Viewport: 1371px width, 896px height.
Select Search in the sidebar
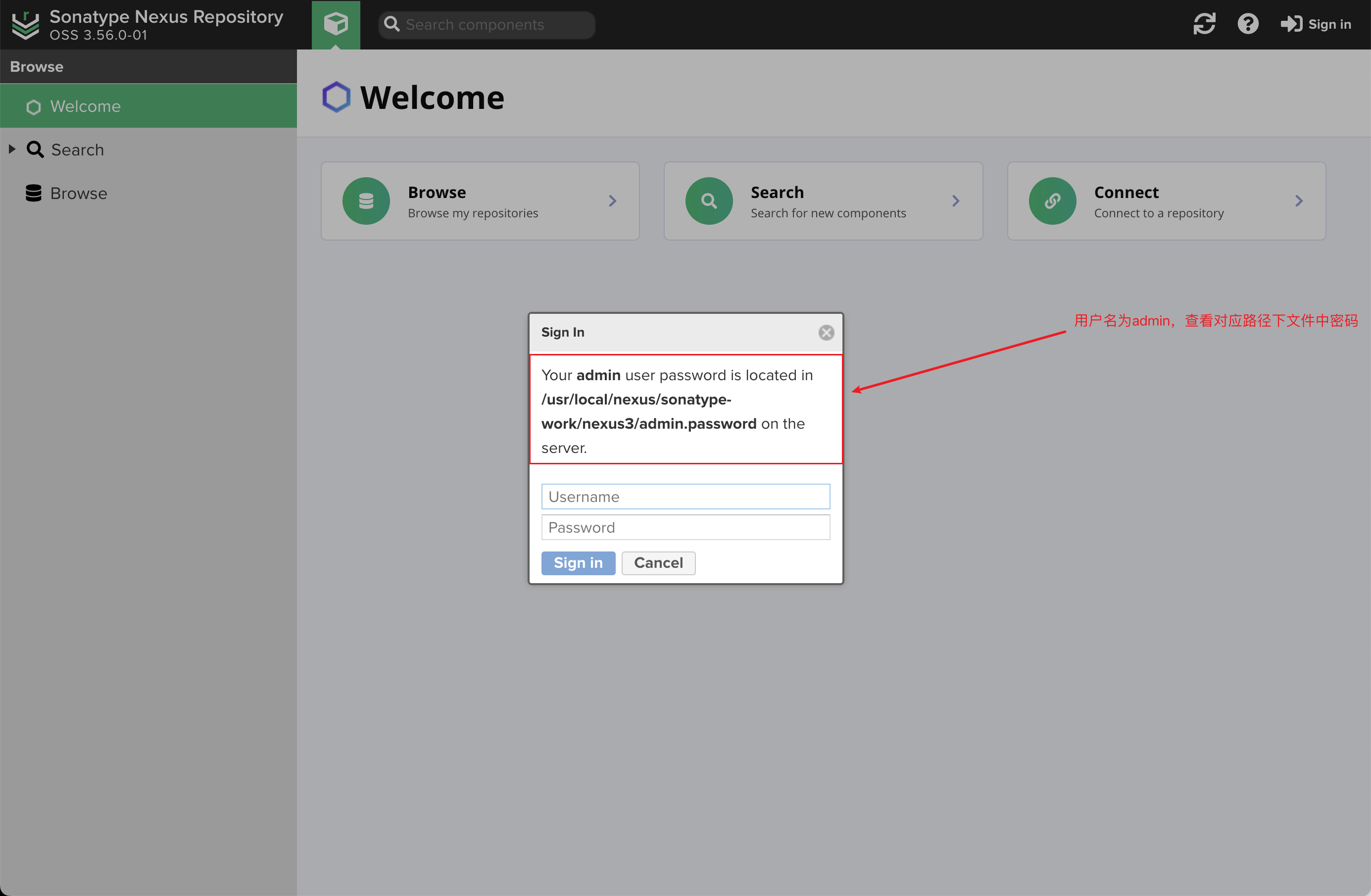148,150
